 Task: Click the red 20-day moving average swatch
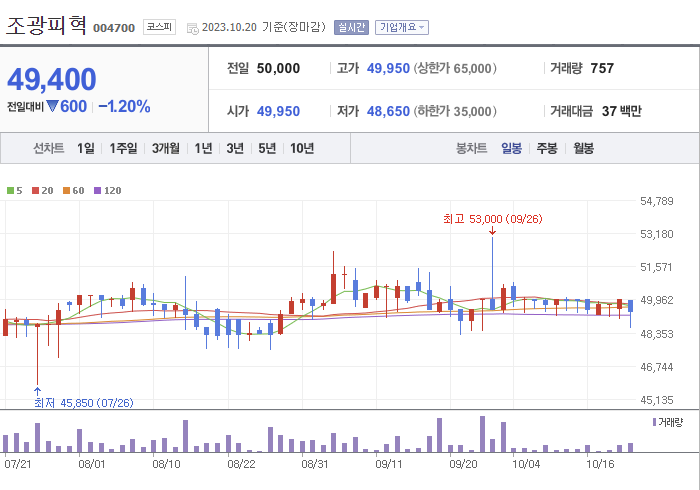pyautogui.click(x=35, y=191)
